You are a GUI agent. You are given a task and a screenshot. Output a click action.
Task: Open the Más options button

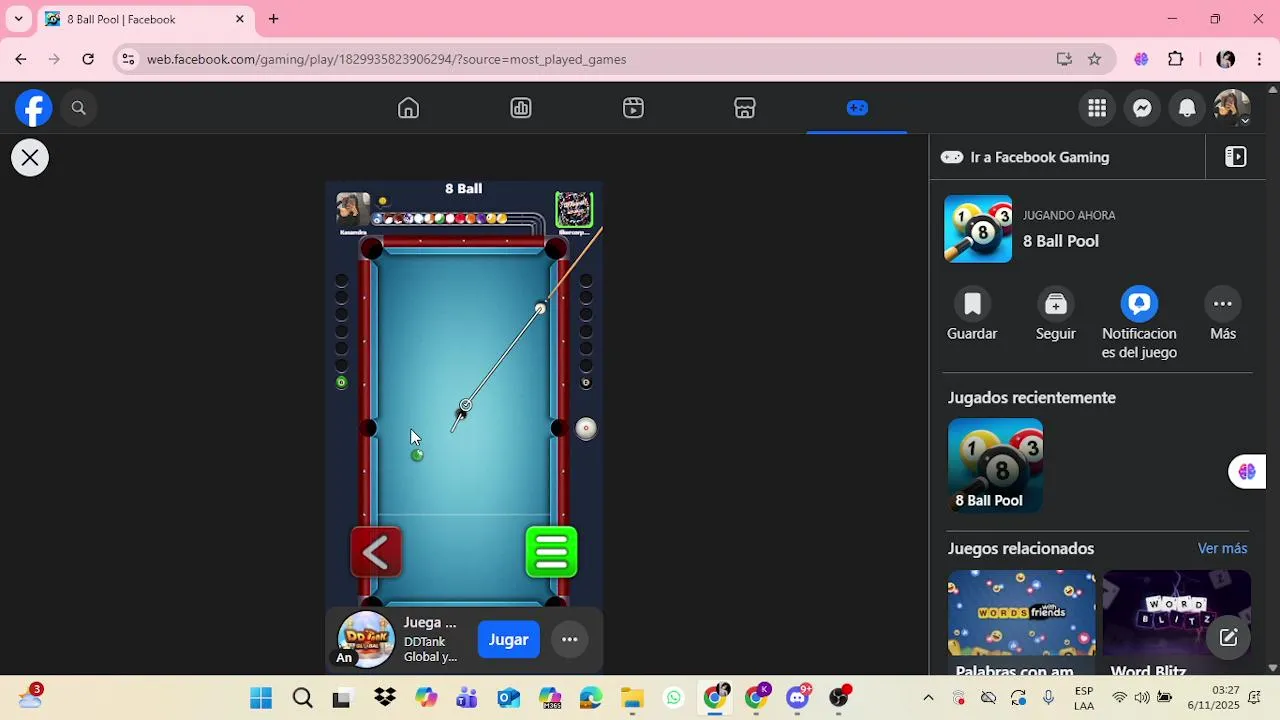click(x=1223, y=314)
